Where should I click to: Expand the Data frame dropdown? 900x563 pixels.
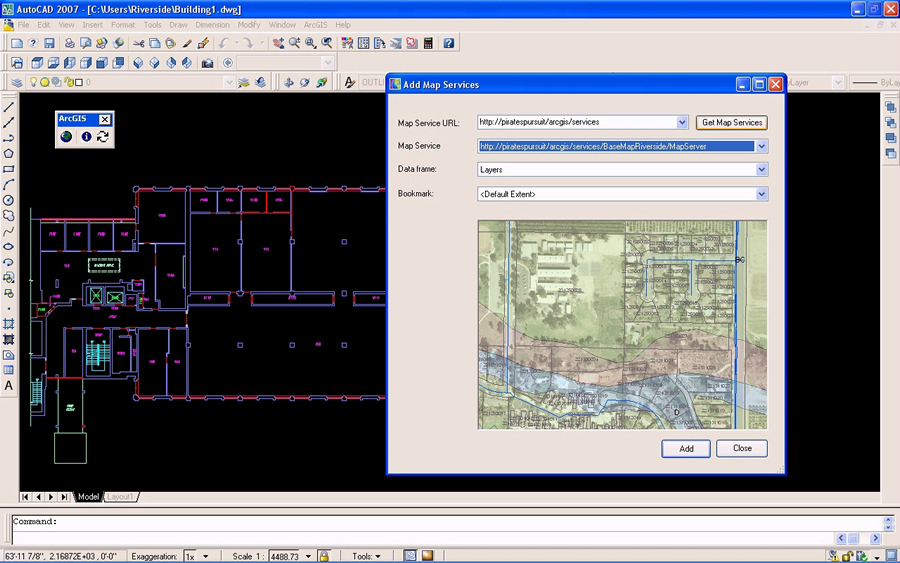coord(761,170)
